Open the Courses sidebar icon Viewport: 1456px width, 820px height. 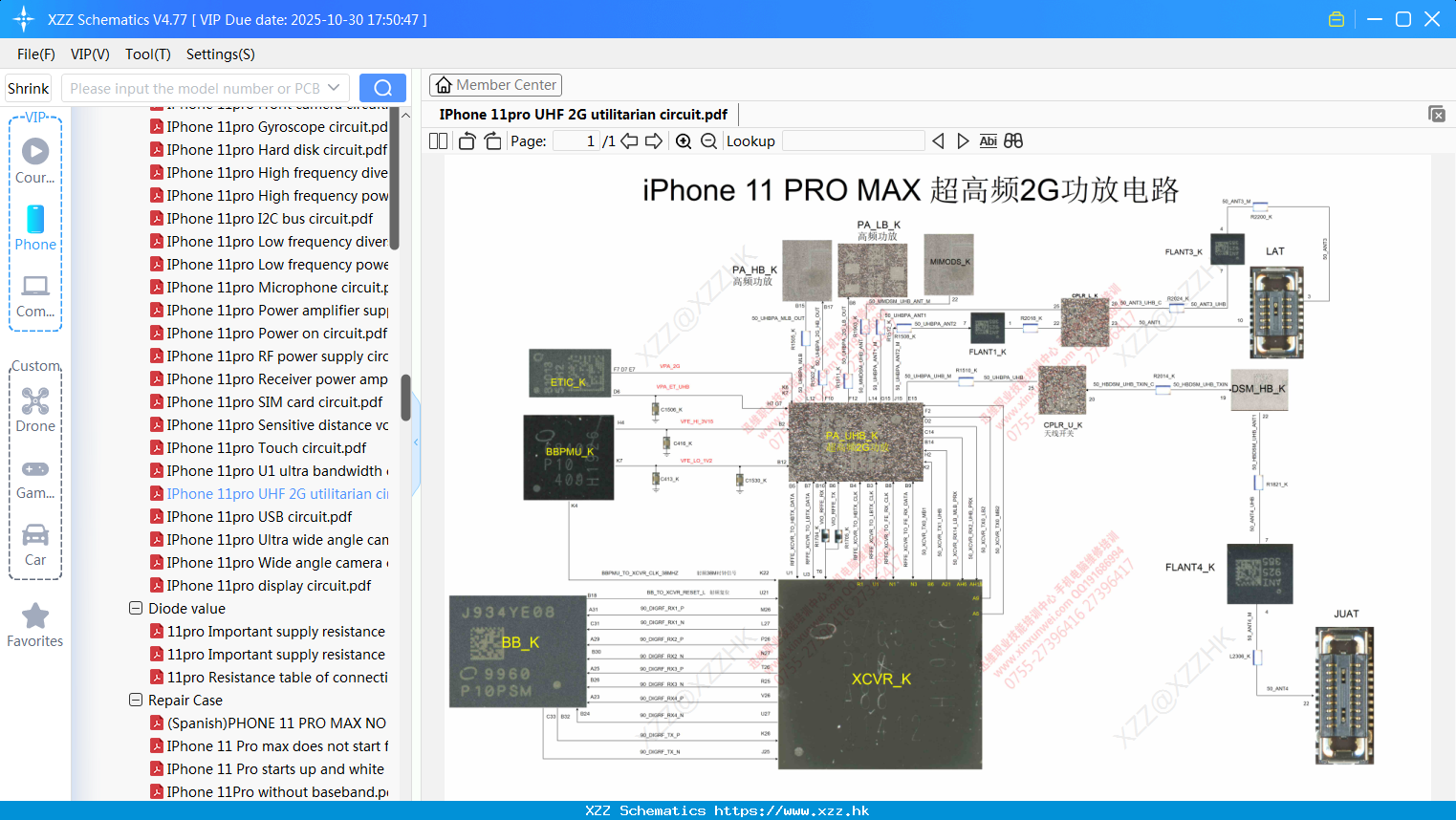click(x=35, y=161)
